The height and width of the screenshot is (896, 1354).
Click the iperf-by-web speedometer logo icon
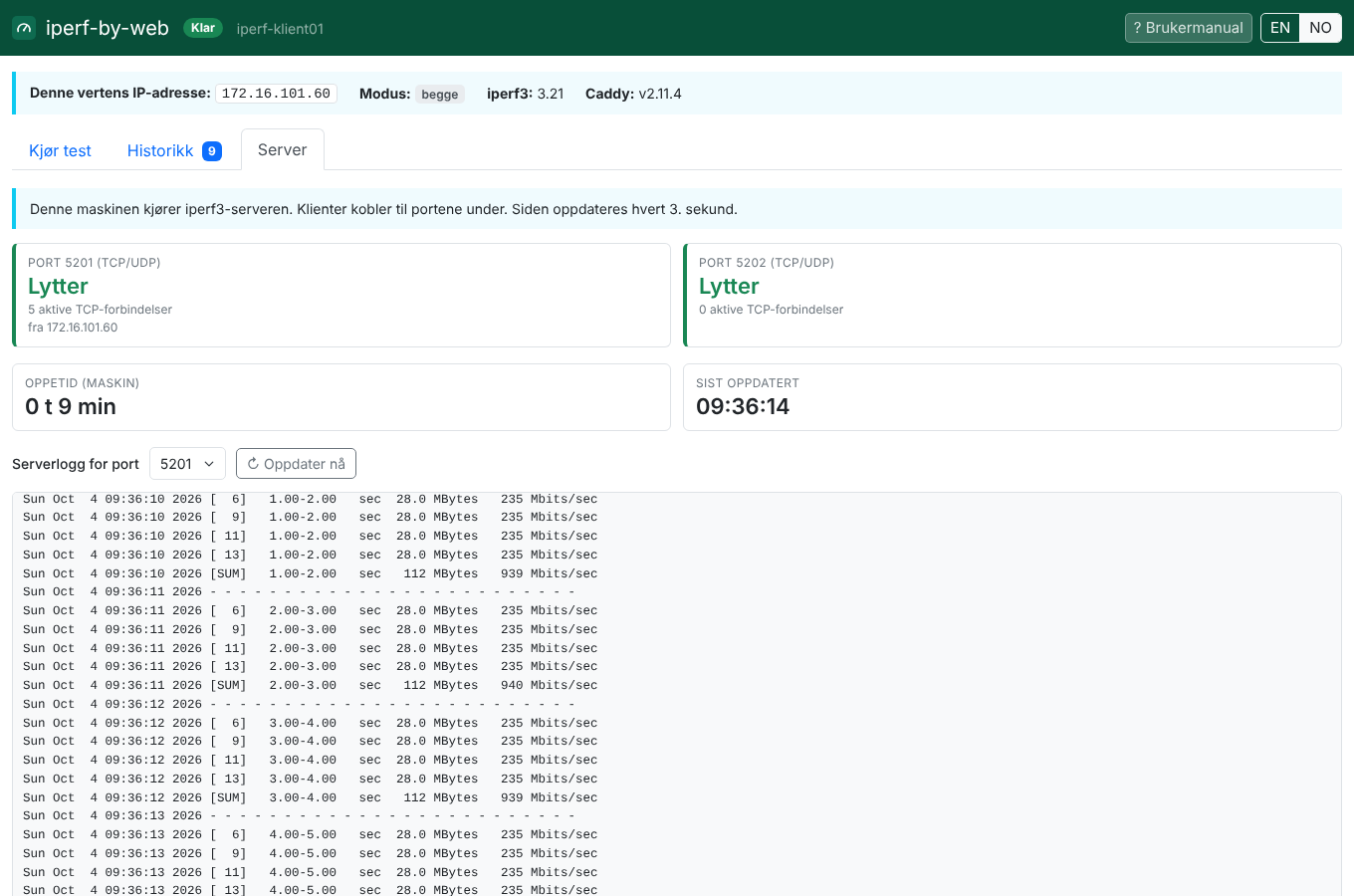pyautogui.click(x=24, y=28)
